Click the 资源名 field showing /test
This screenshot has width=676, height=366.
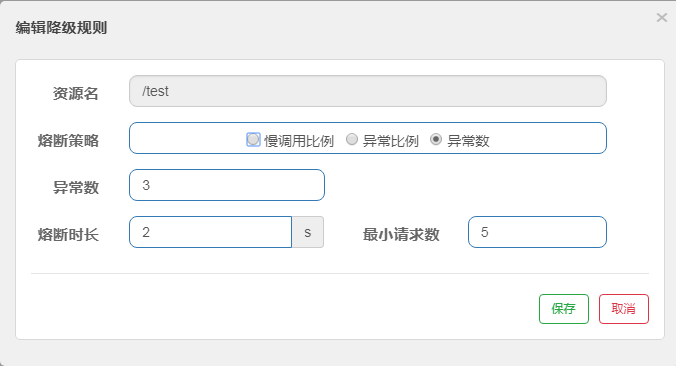tap(368, 91)
